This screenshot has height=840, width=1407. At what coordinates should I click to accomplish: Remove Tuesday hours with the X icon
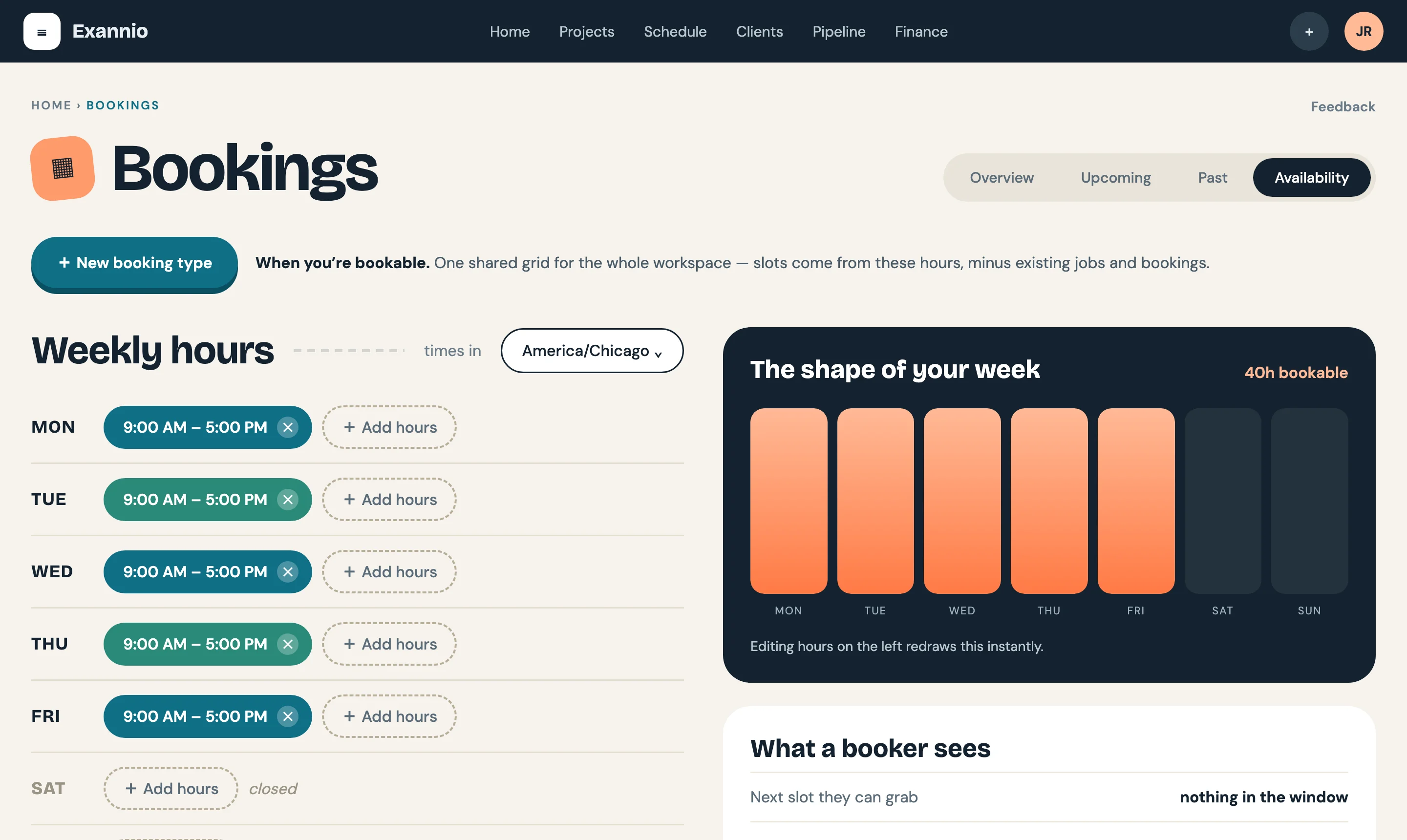pos(288,500)
